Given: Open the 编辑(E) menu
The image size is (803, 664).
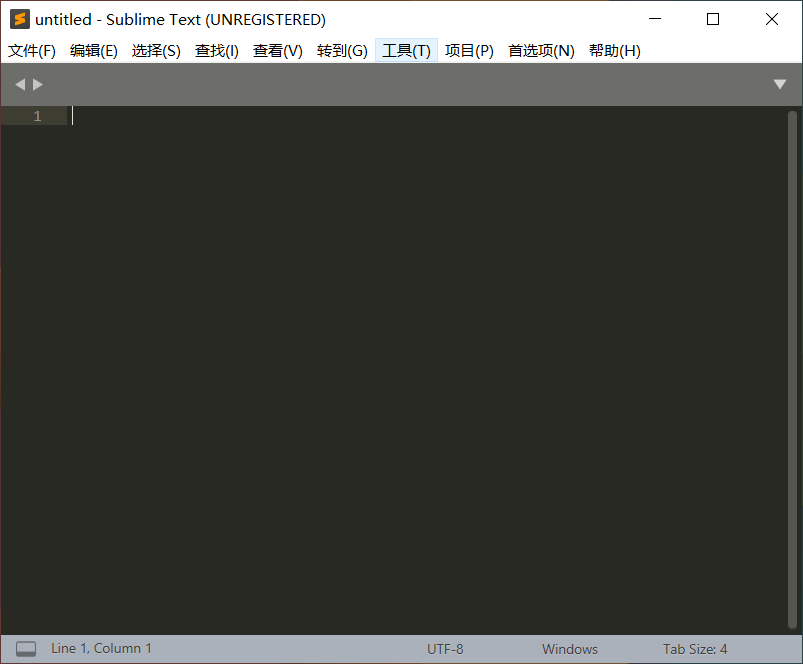Looking at the screenshot, I should (94, 51).
